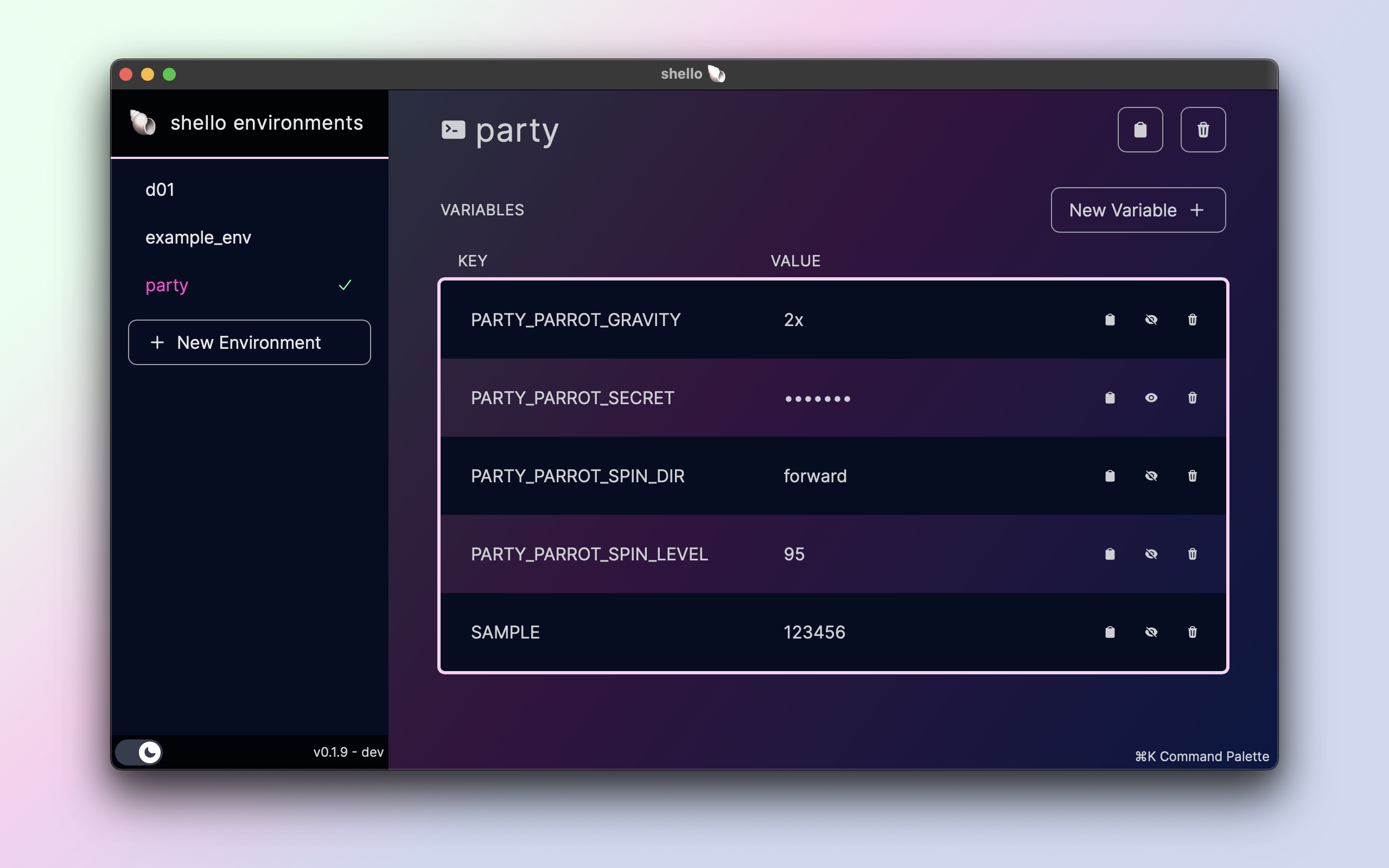This screenshot has width=1389, height=868.
Task: Copy PARTY_PARROT_SECRET value to clipboard
Action: tap(1110, 398)
